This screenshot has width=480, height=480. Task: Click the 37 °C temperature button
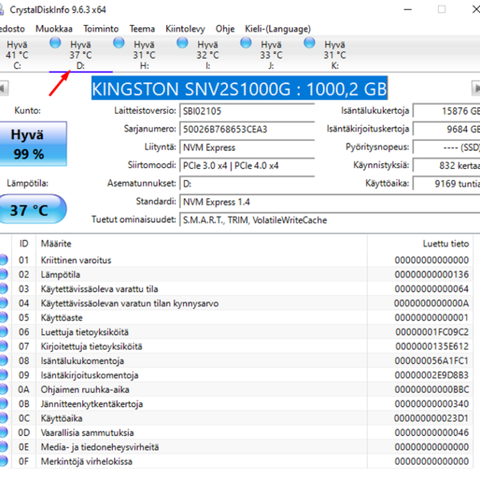coord(33,209)
